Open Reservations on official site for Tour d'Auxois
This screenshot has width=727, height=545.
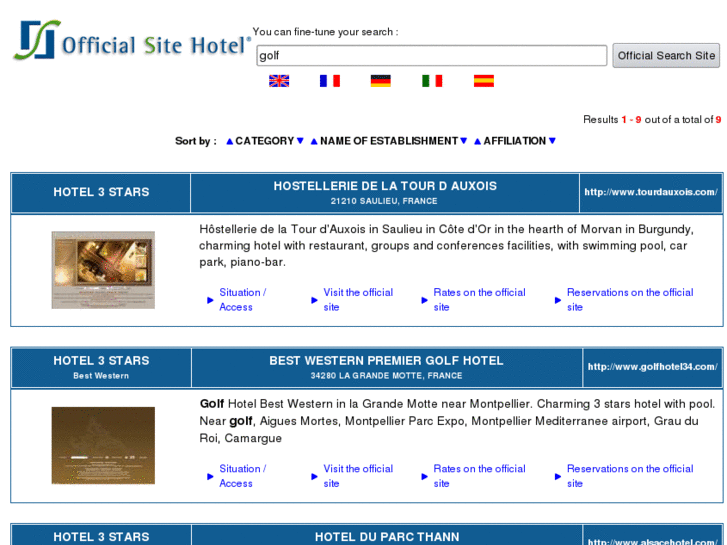coord(630,300)
